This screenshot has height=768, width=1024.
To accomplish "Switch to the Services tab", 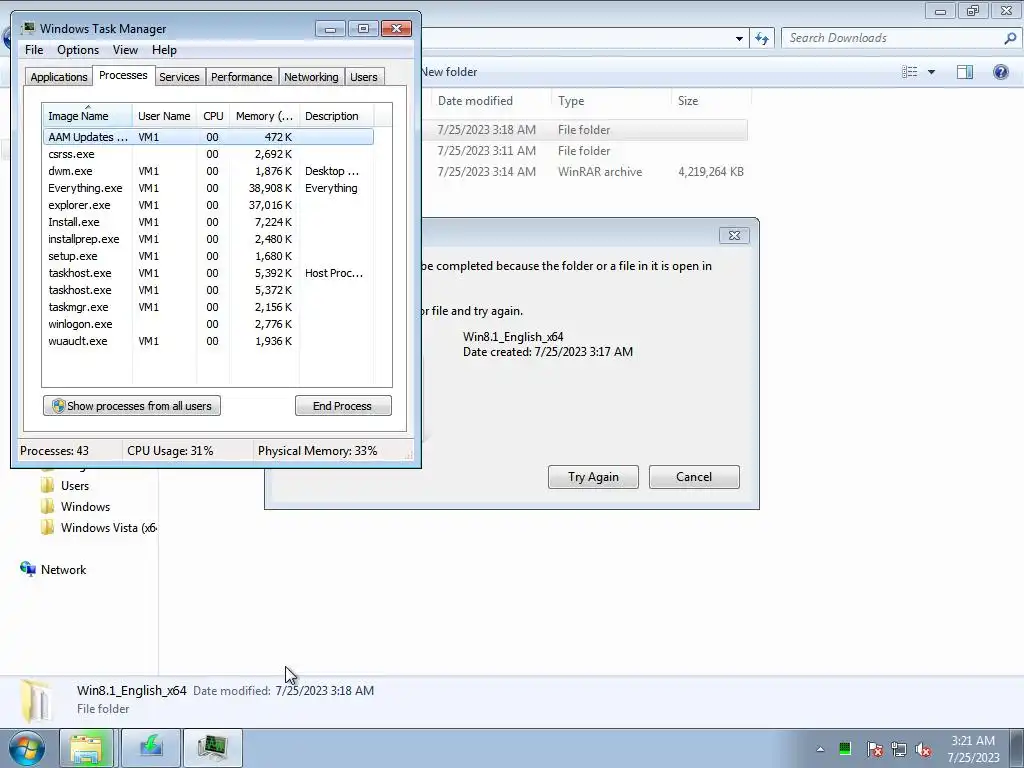I will 179,77.
